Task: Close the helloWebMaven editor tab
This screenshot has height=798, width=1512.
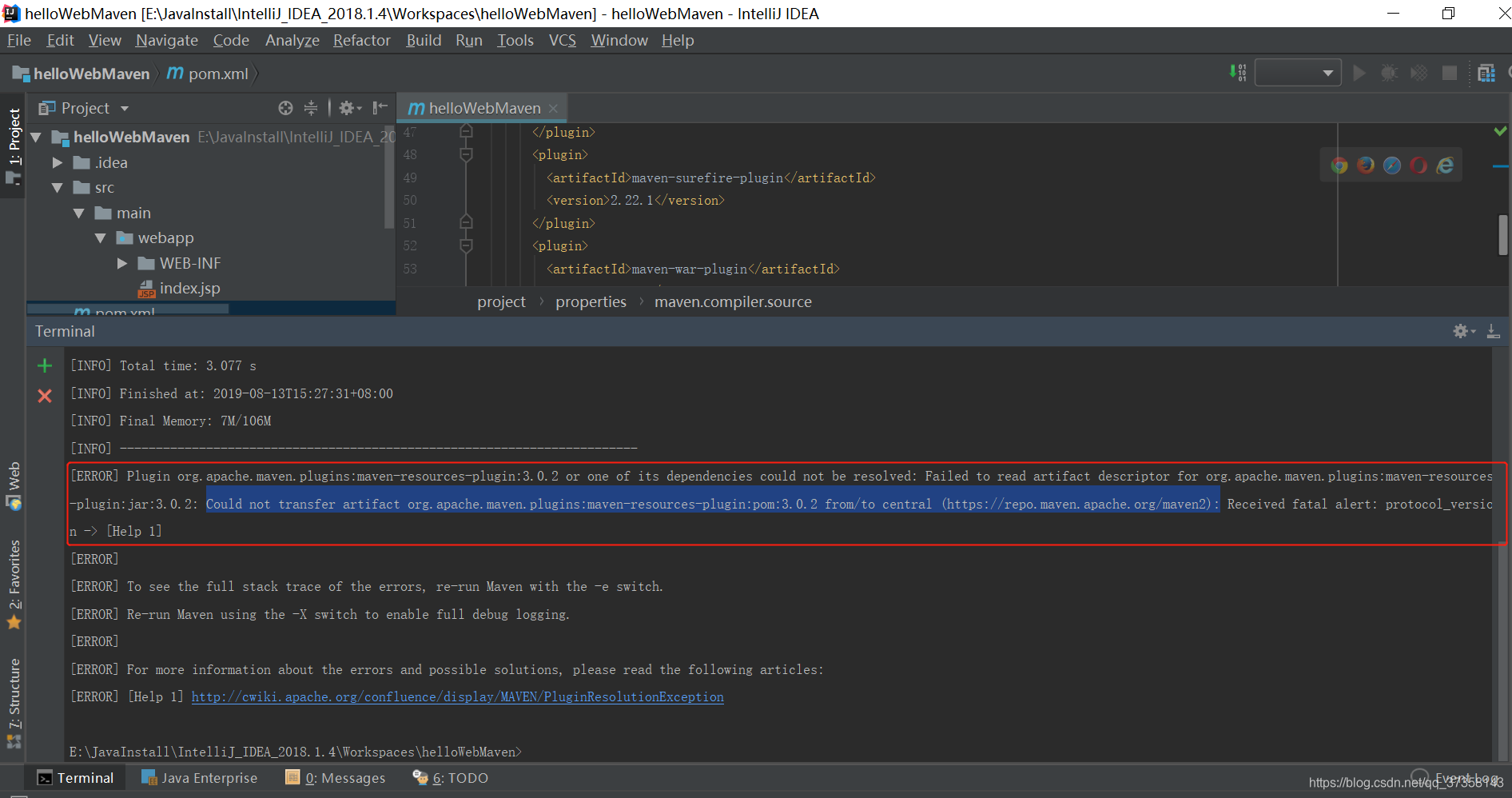Action: pos(553,109)
